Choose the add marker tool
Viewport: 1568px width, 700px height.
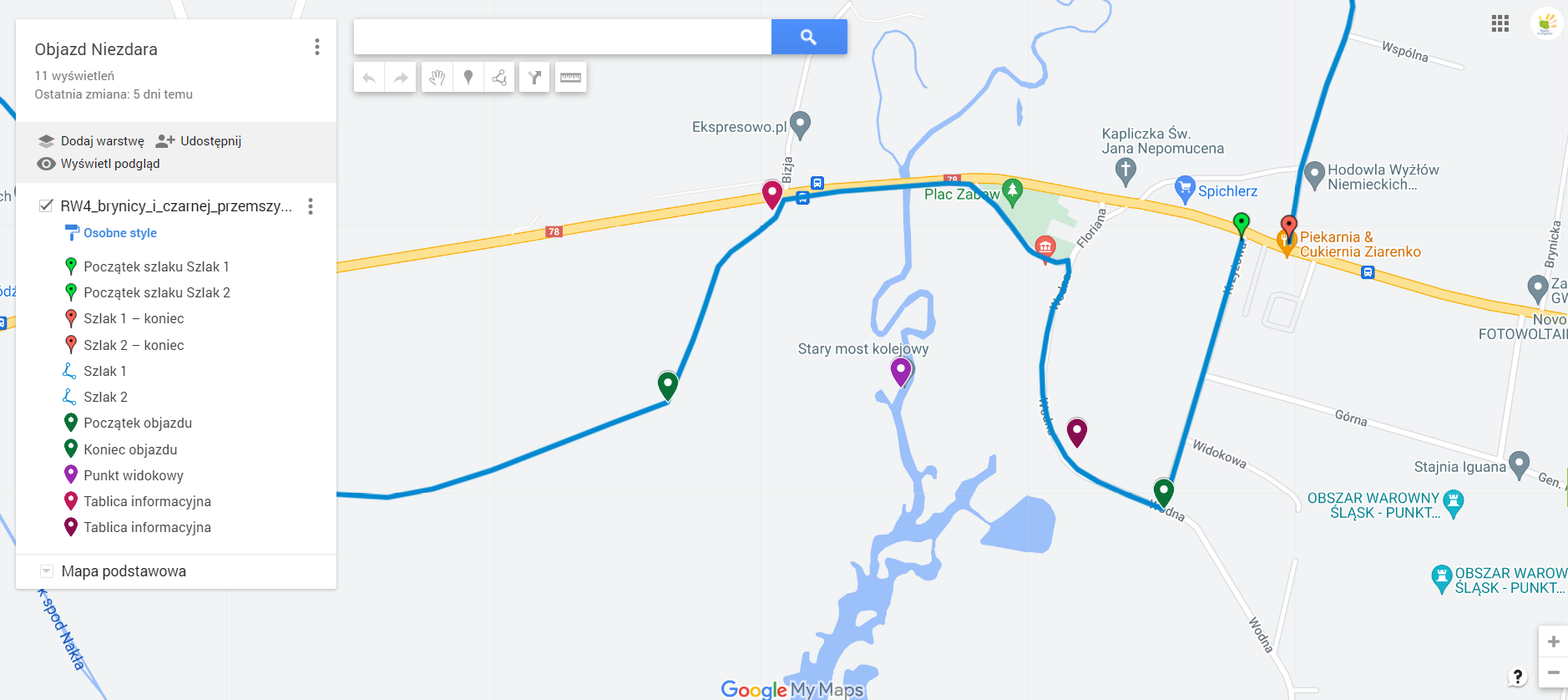coord(468,78)
